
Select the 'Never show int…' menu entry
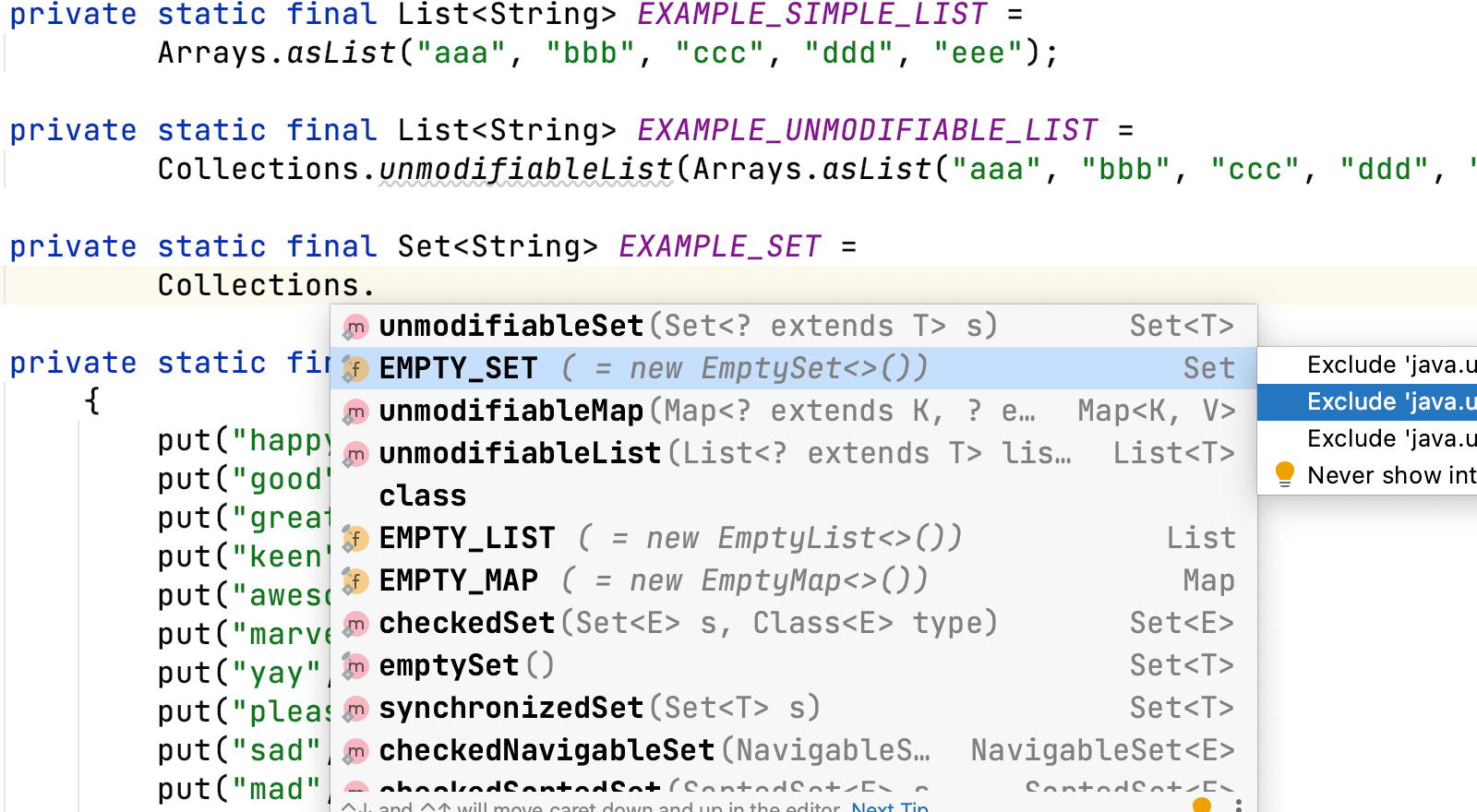click(1367, 475)
